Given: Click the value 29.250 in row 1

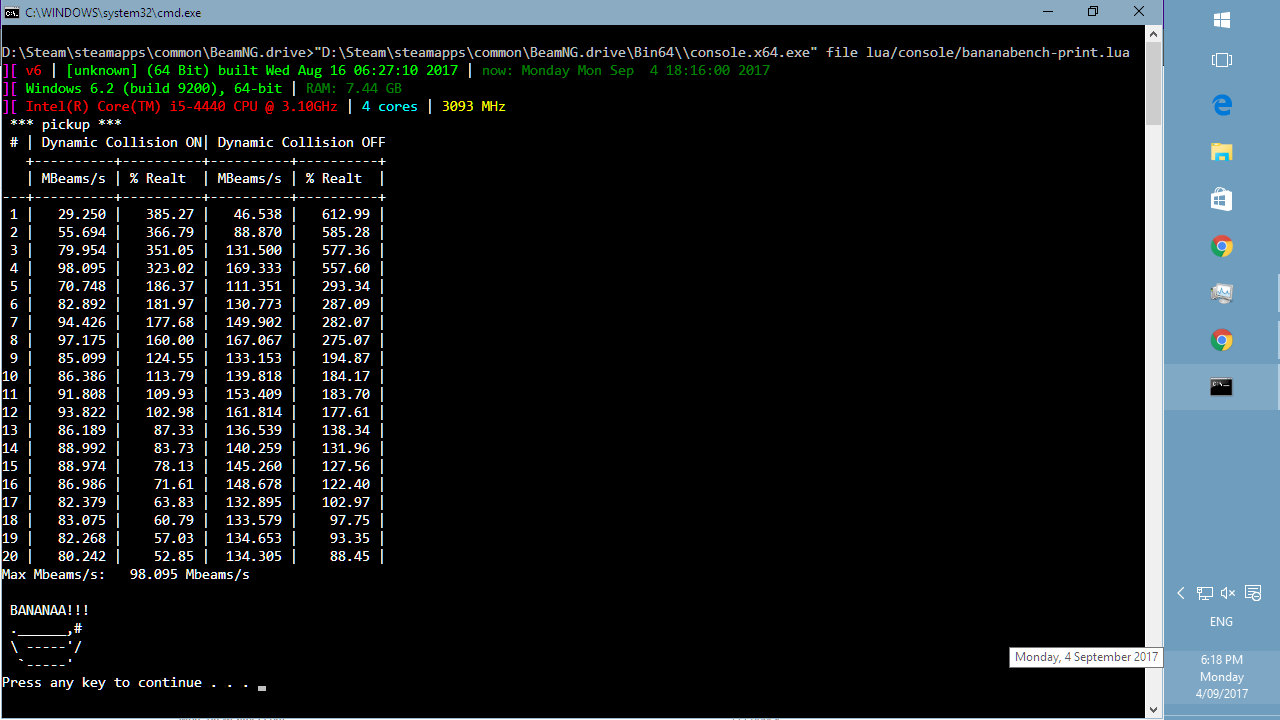Looking at the screenshot, I should (x=82, y=214).
